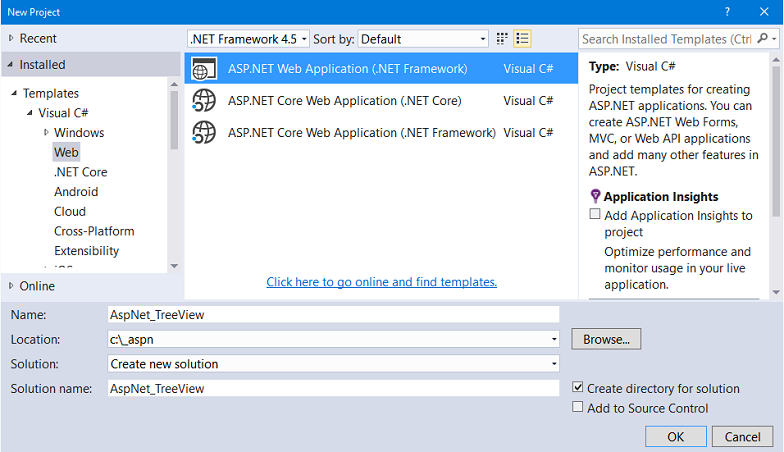
Task: Click the OK button
Action: (x=676, y=436)
